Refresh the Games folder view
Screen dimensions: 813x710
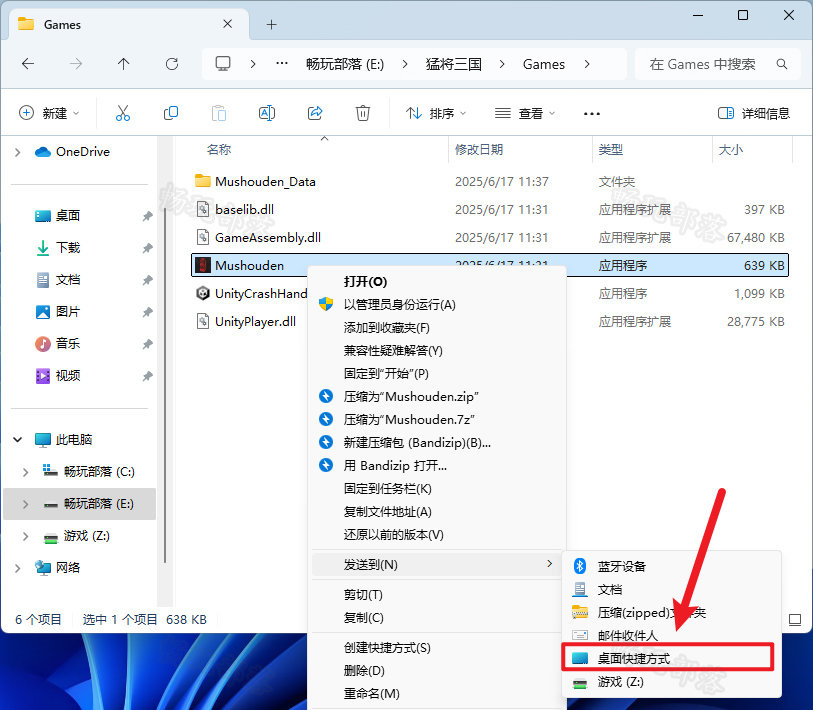coord(172,64)
